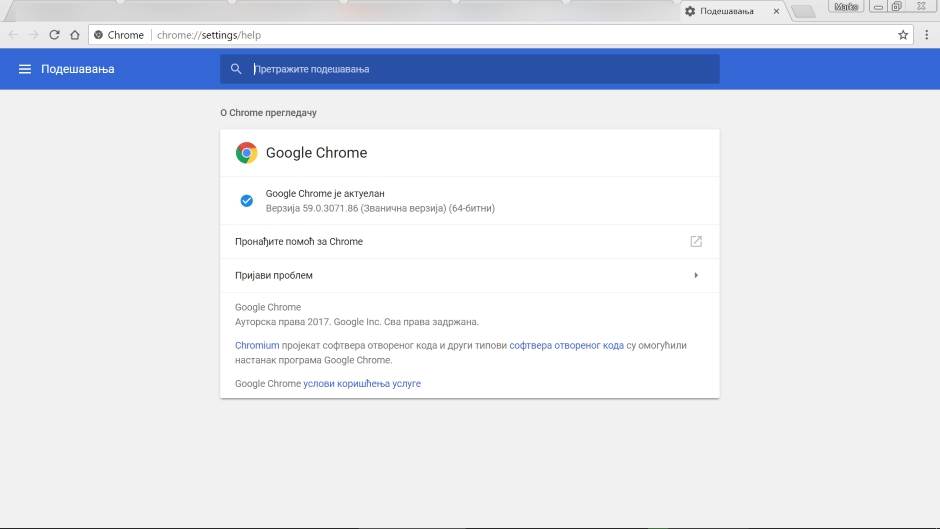Image resolution: width=940 pixels, height=529 pixels.
Task: Reload the page
Action: 54,35
